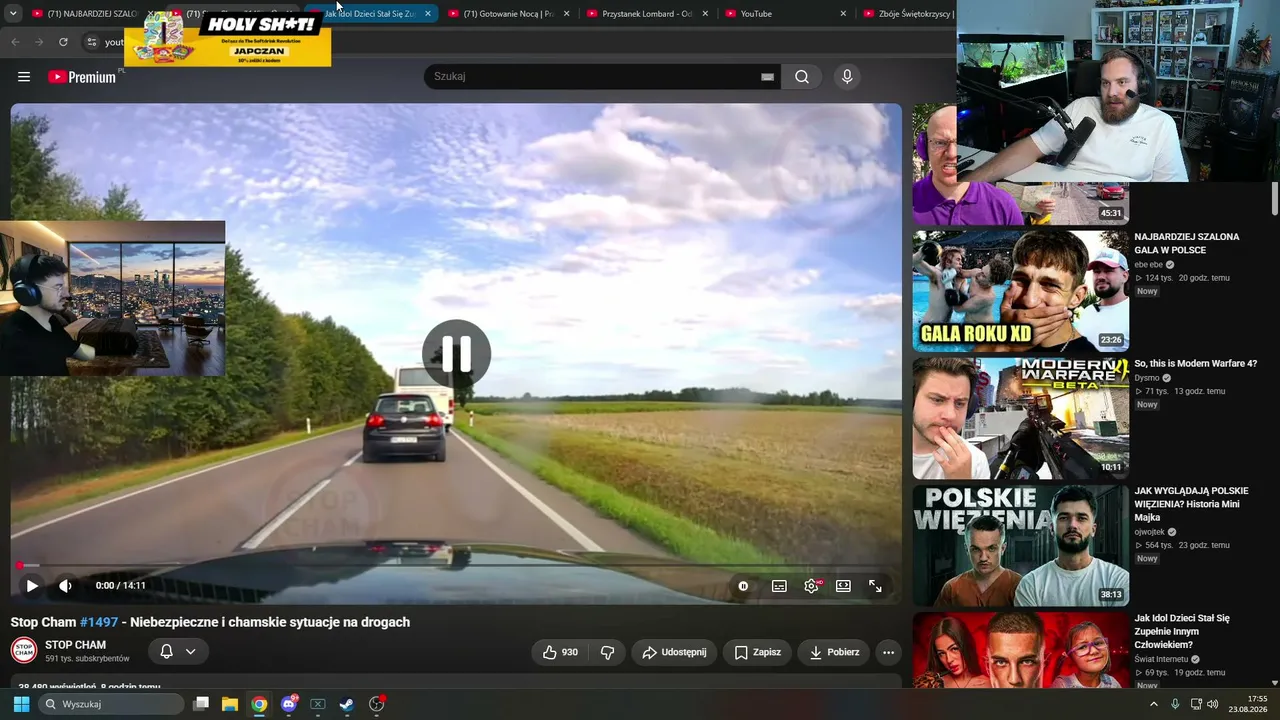This screenshot has height=720, width=1280.
Task: Go forward with the browser forward arrow
Action: 39,42
